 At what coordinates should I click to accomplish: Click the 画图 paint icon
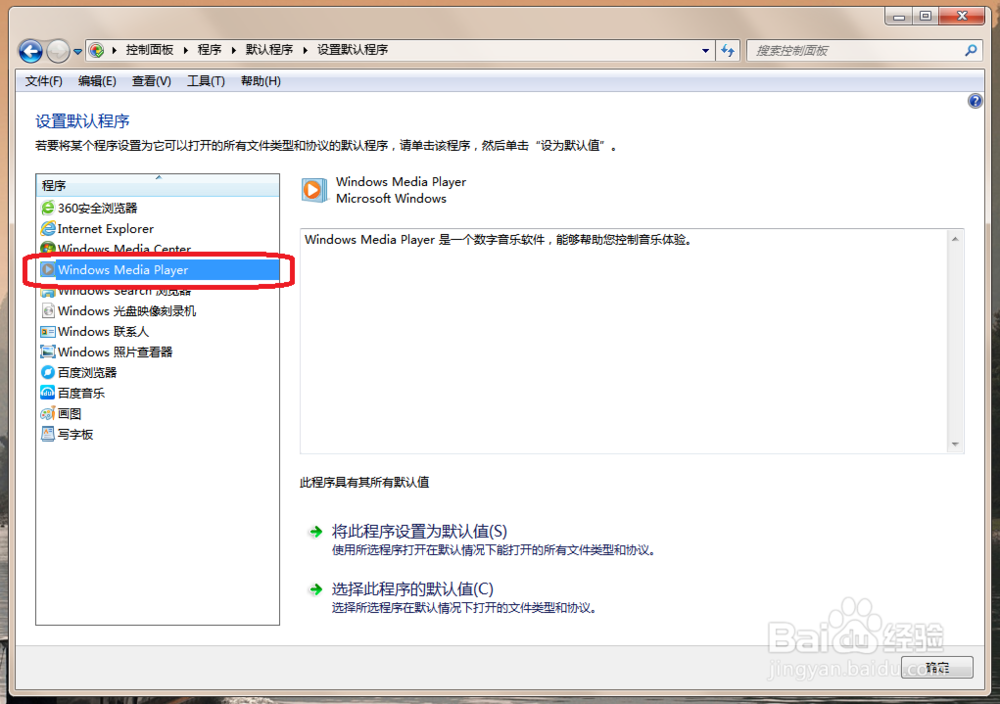(47, 413)
